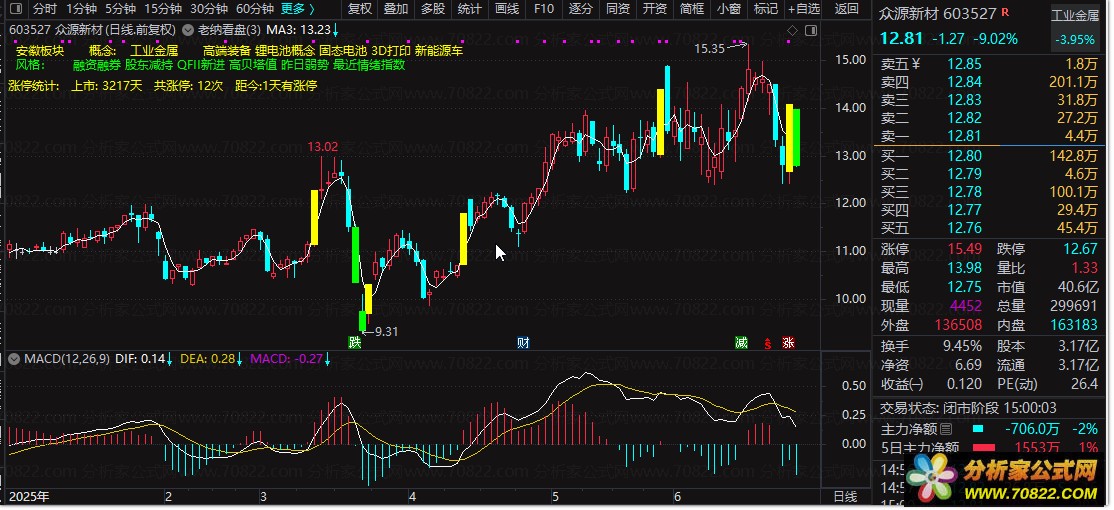Image resolution: width=1114 pixels, height=510 pixels.
Task: Switch to 30分钟 period
Action: coord(209,9)
